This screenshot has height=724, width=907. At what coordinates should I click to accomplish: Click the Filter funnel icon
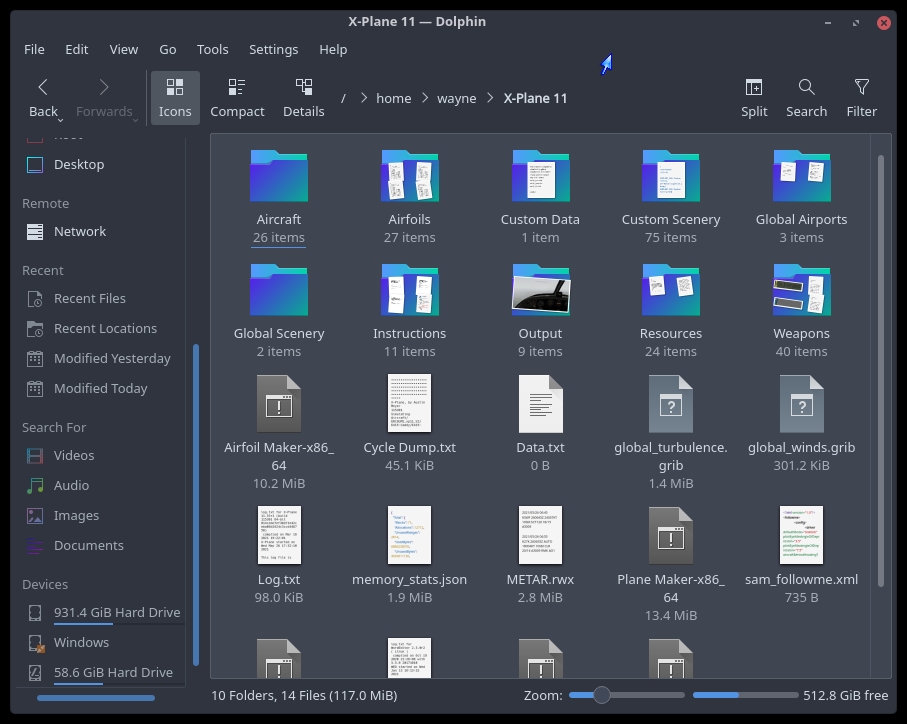click(x=861, y=88)
